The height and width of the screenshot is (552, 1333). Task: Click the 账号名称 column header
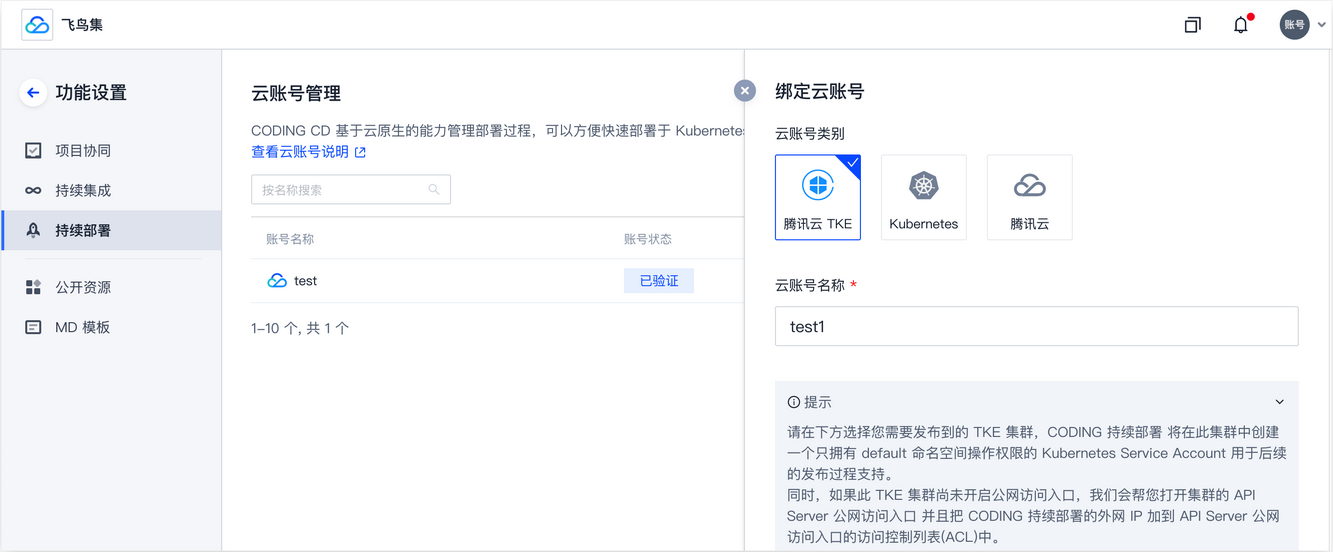click(x=290, y=239)
